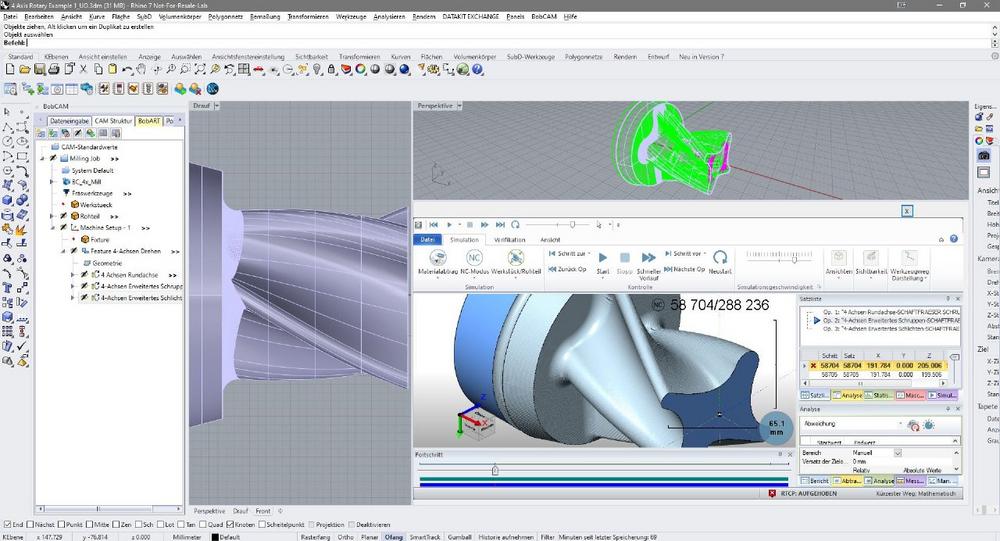This screenshot has height=541, width=1000.
Task: Disable the Knoten object snap checkbox
Action: click(x=232, y=524)
